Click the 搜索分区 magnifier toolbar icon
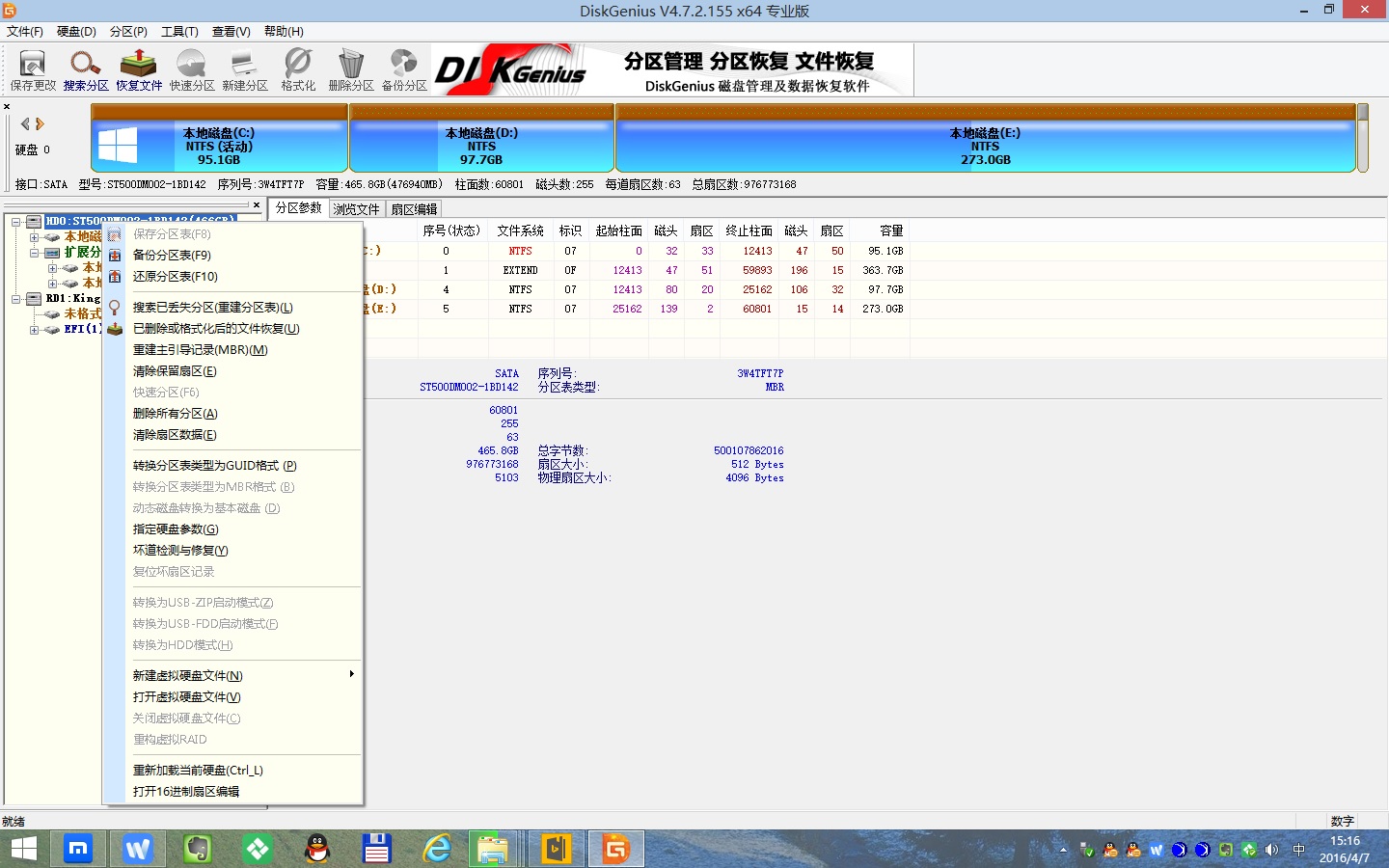 click(x=86, y=70)
